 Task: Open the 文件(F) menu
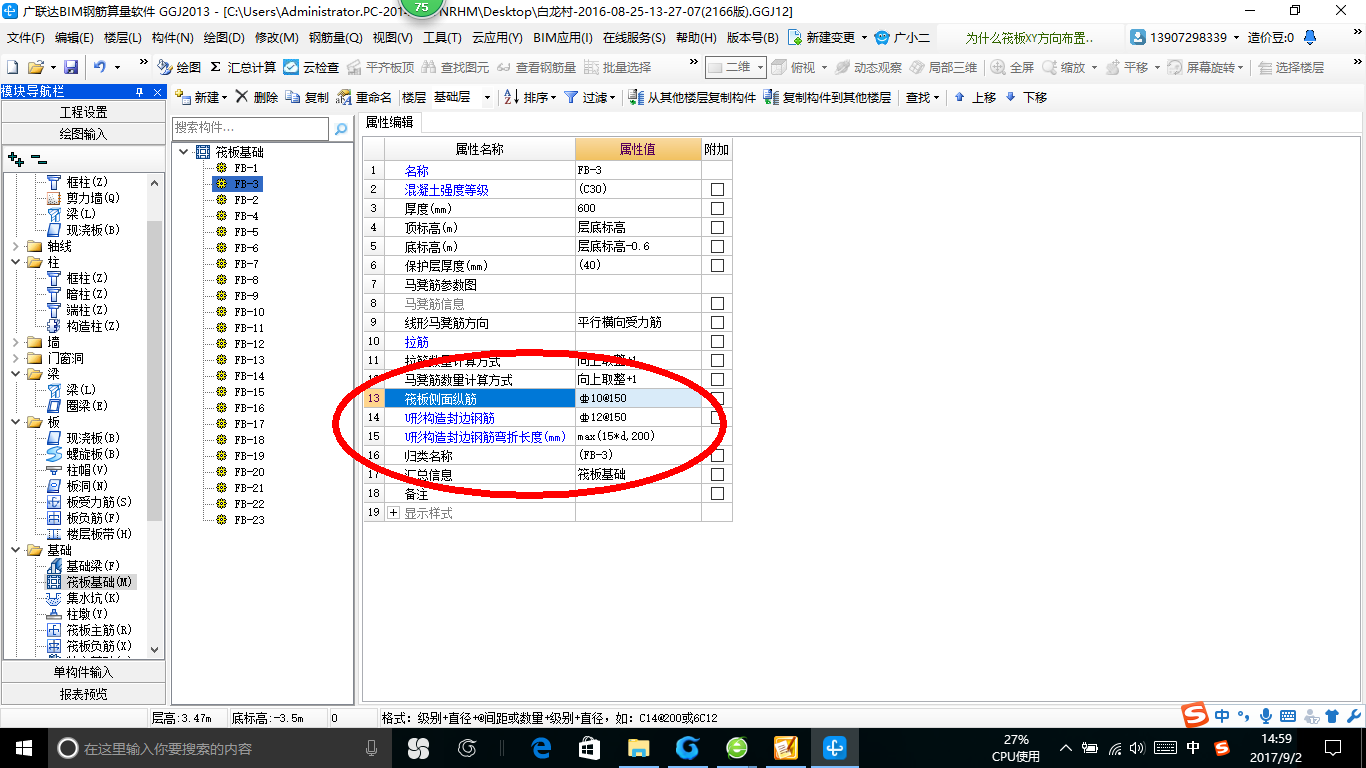coord(26,38)
